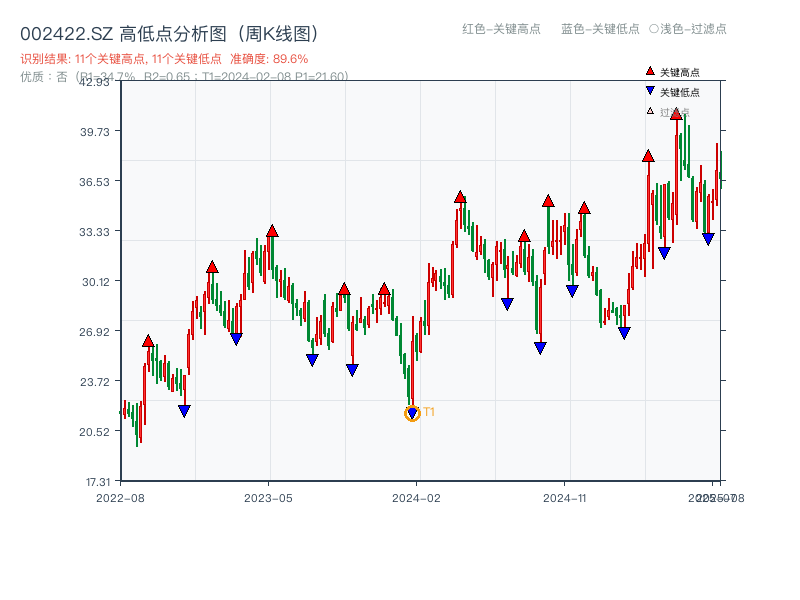
Task: Click the chart title 002422.SZ 高低点分析图
Action: coord(169,34)
